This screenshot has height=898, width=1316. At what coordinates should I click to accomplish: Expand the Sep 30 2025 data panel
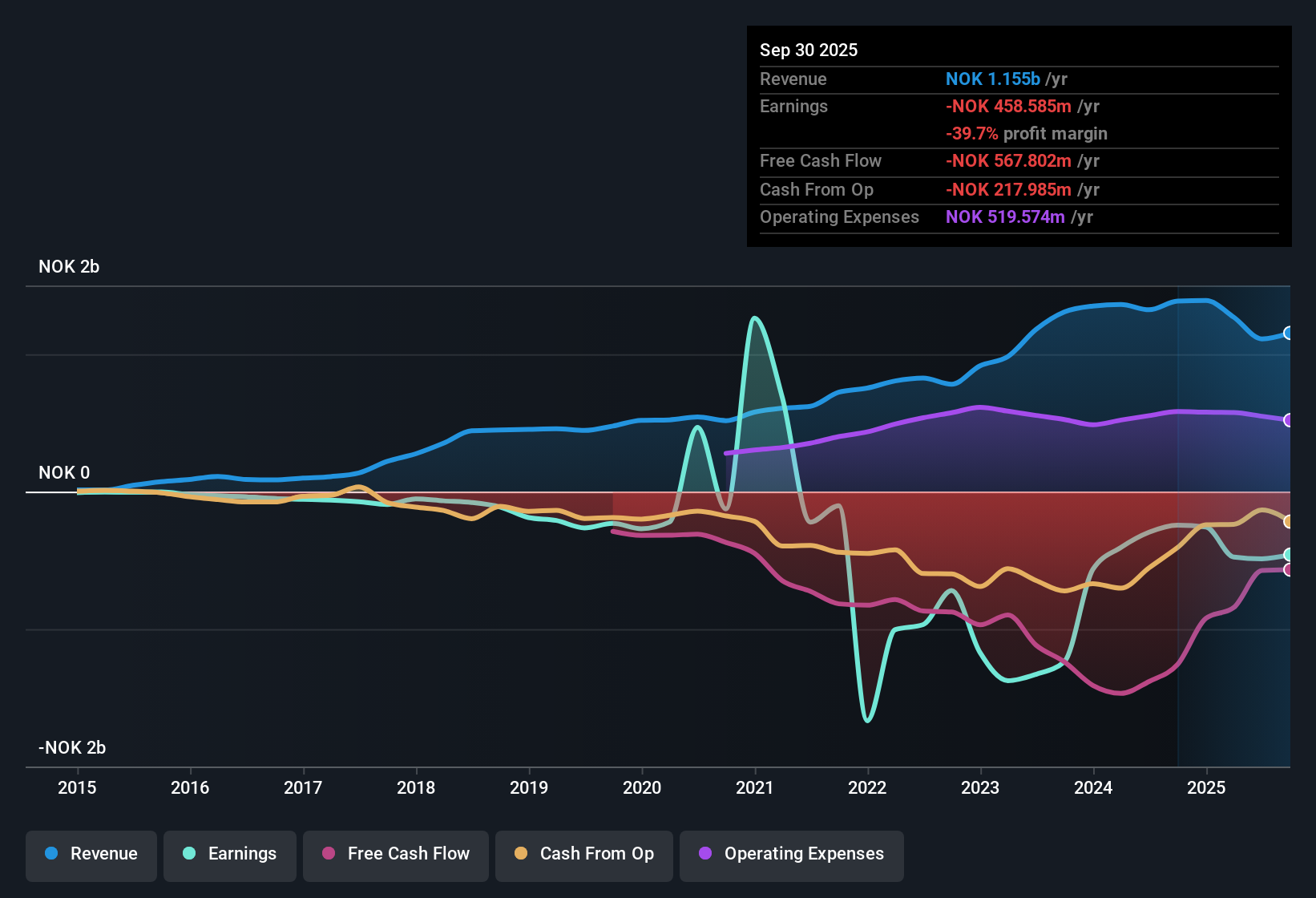809,50
